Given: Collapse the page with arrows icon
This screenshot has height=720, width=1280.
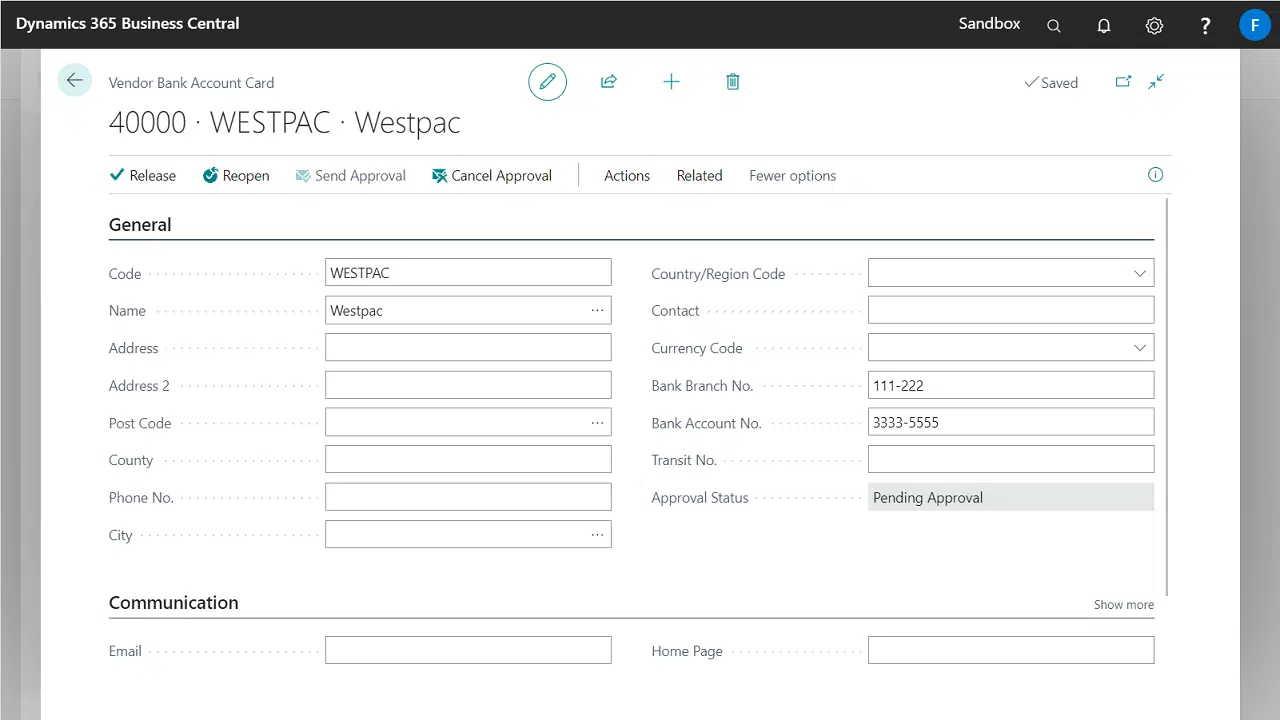Looking at the screenshot, I should click(1156, 82).
